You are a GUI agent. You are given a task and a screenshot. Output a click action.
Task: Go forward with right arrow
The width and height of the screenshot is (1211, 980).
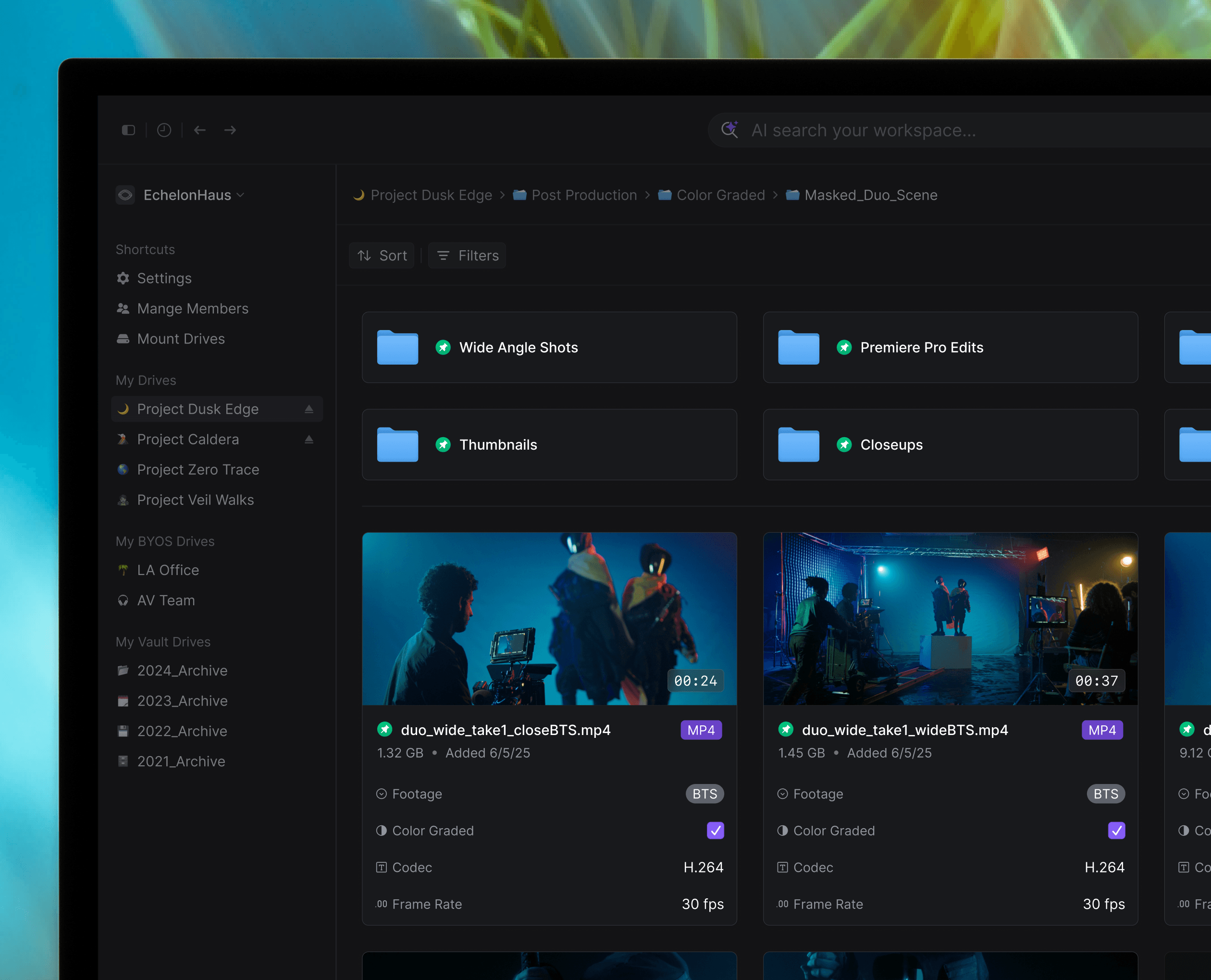tap(230, 130)
